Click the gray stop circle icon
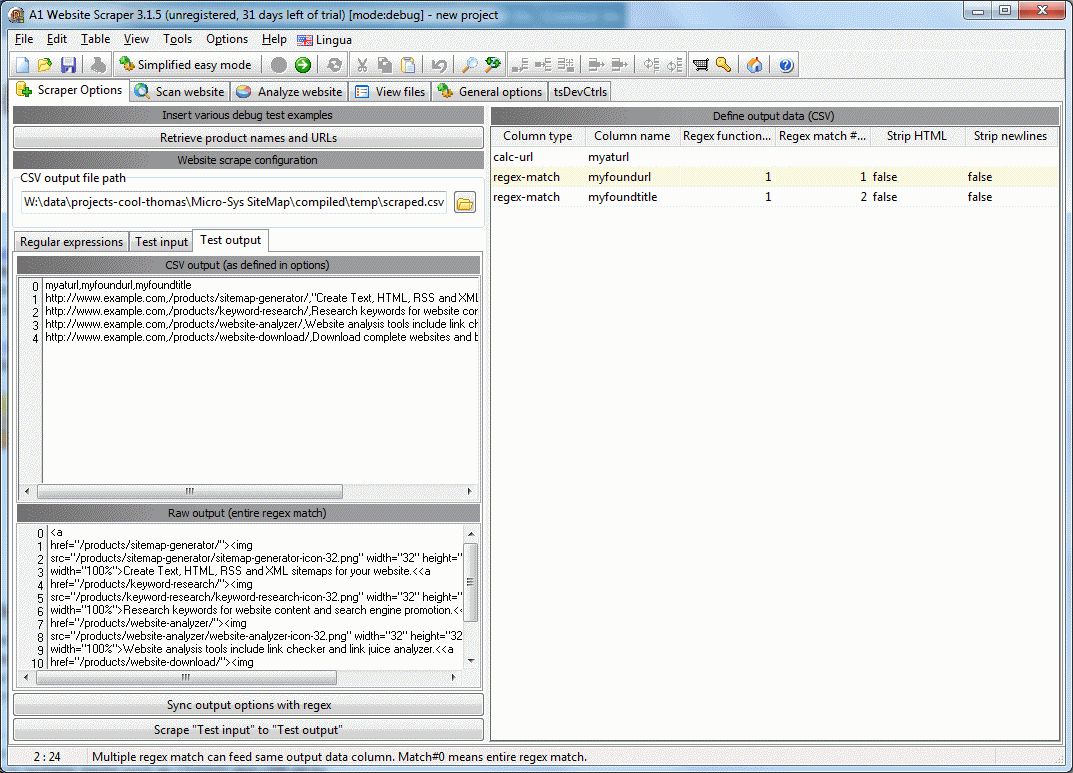Screen dimensions: 1073x773 tap(279, 65)
